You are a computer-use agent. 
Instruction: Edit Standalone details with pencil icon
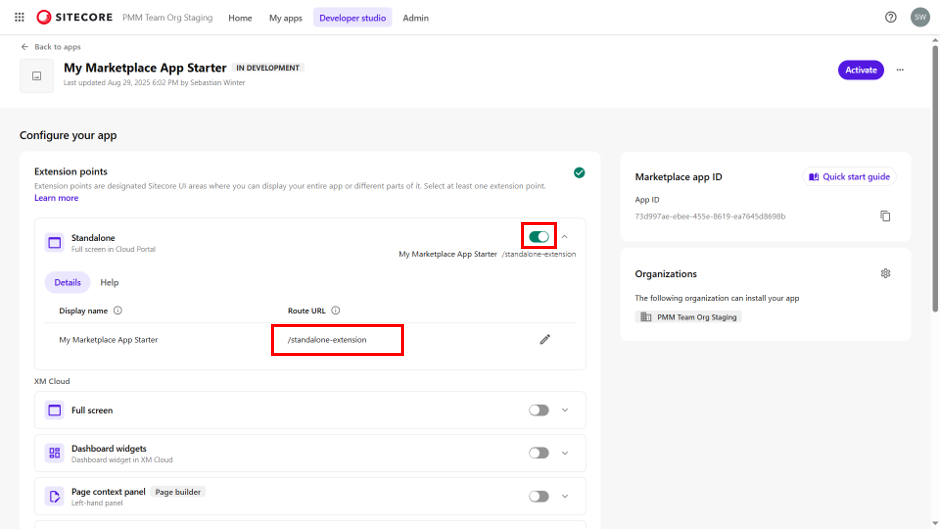pos(544,339)
